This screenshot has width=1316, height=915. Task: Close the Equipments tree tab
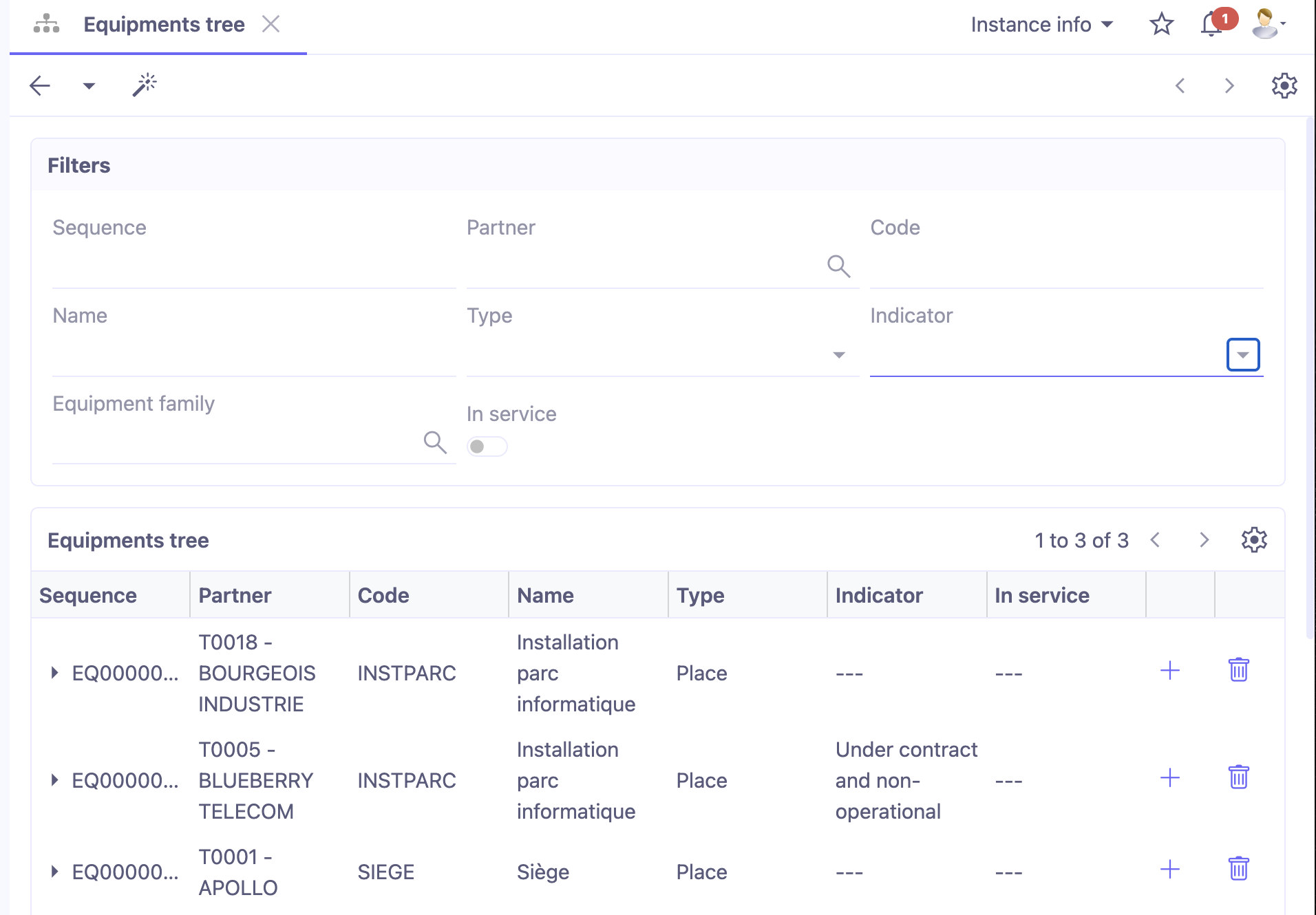pos(271,23)
